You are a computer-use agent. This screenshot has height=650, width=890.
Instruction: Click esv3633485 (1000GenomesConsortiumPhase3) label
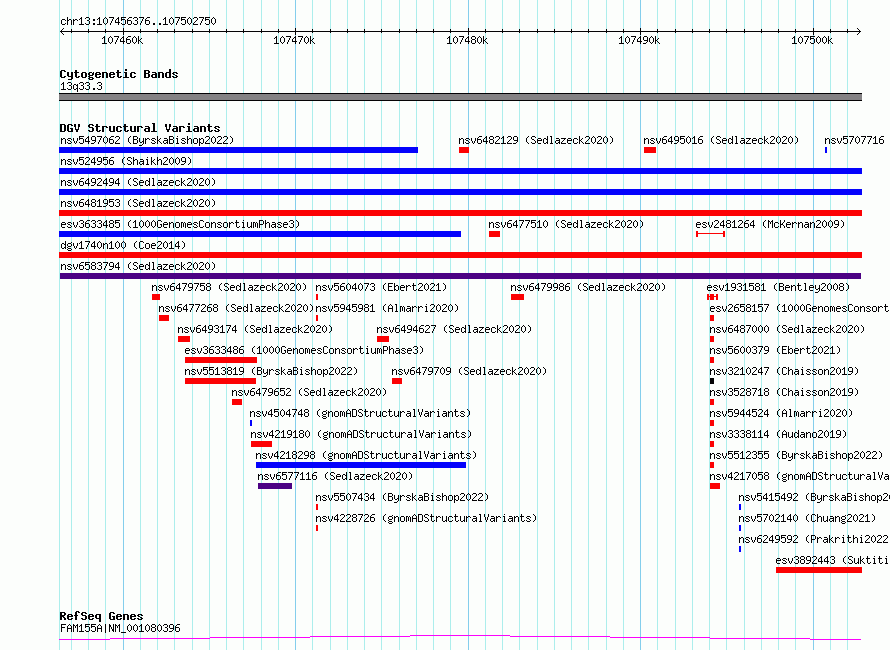click(x=180, y=224)
